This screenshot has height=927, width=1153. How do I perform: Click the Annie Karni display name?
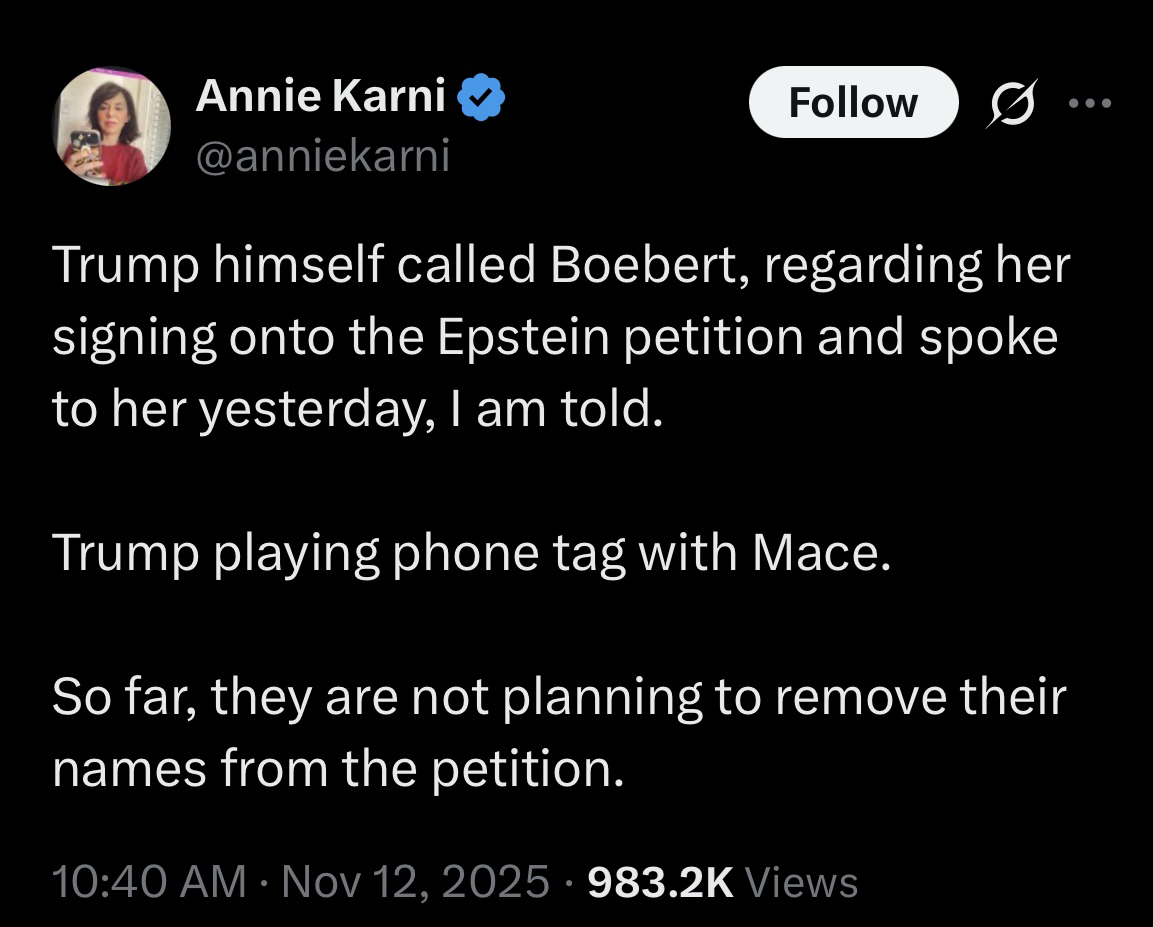(x=321, y=97)
